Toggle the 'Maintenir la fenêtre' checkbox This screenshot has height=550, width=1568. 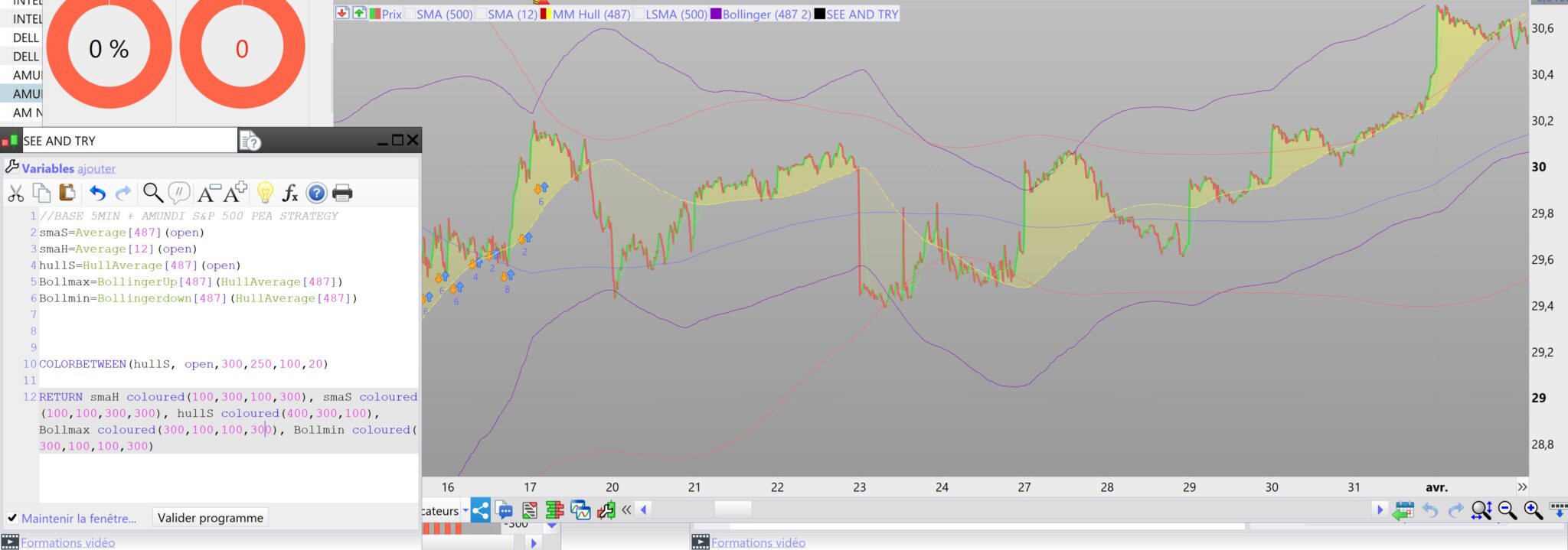click(12, 518)
